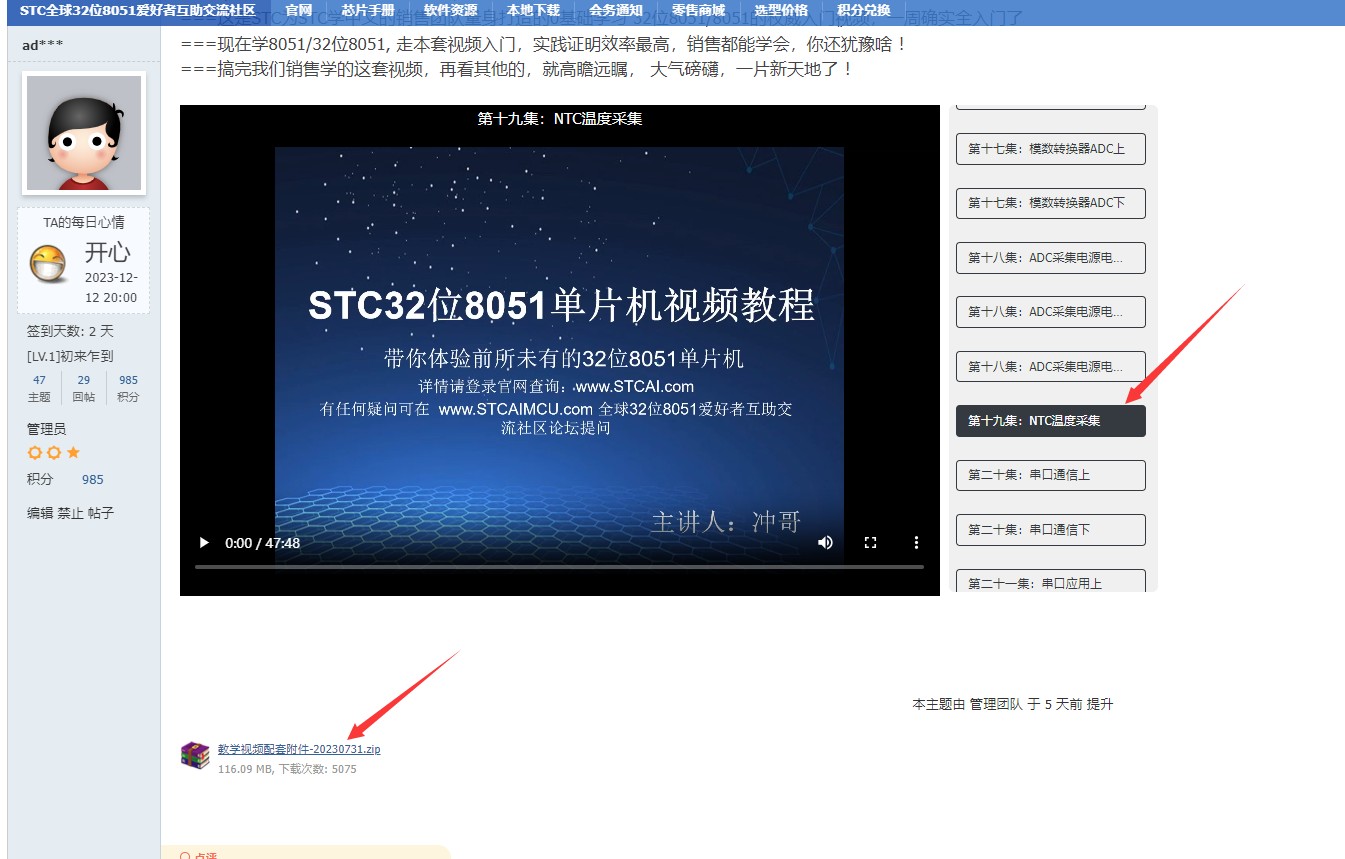Select episode 第二十一集:串口应用上
The width and height of the screenshot is (1345, 859).
1051,581
